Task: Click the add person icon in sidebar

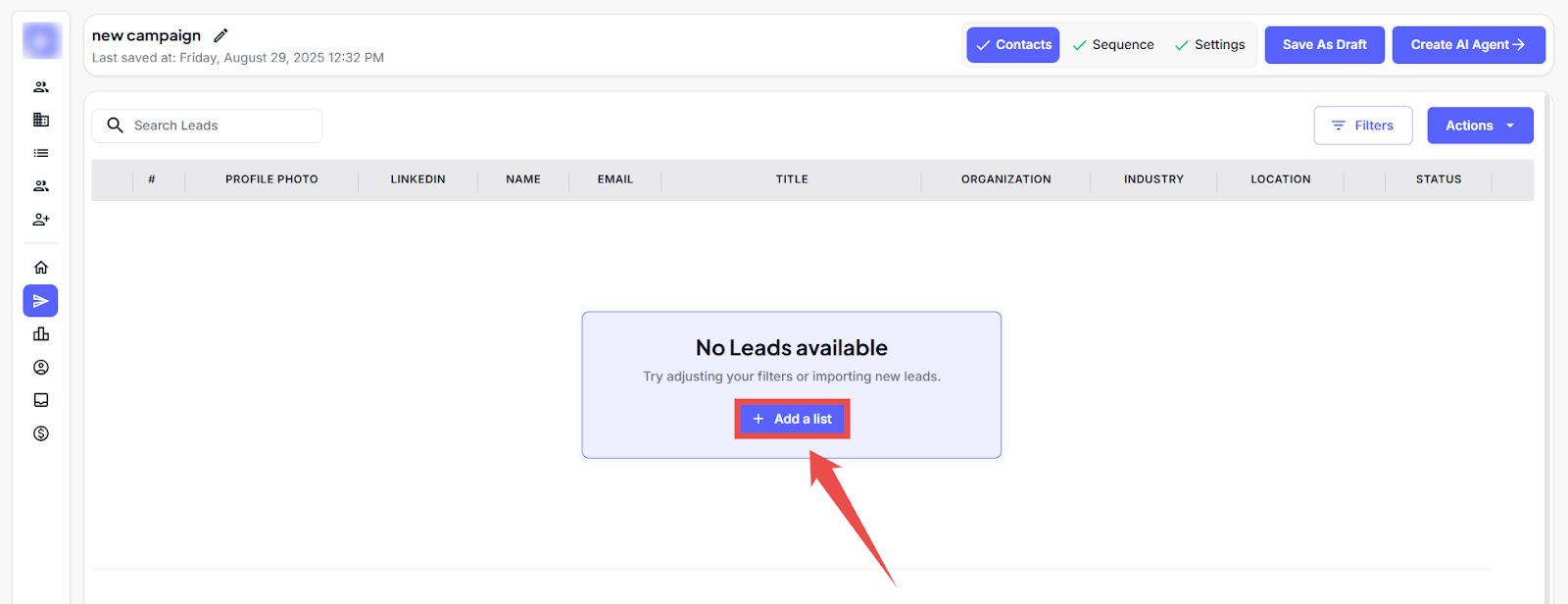Action: pos(41,220)
